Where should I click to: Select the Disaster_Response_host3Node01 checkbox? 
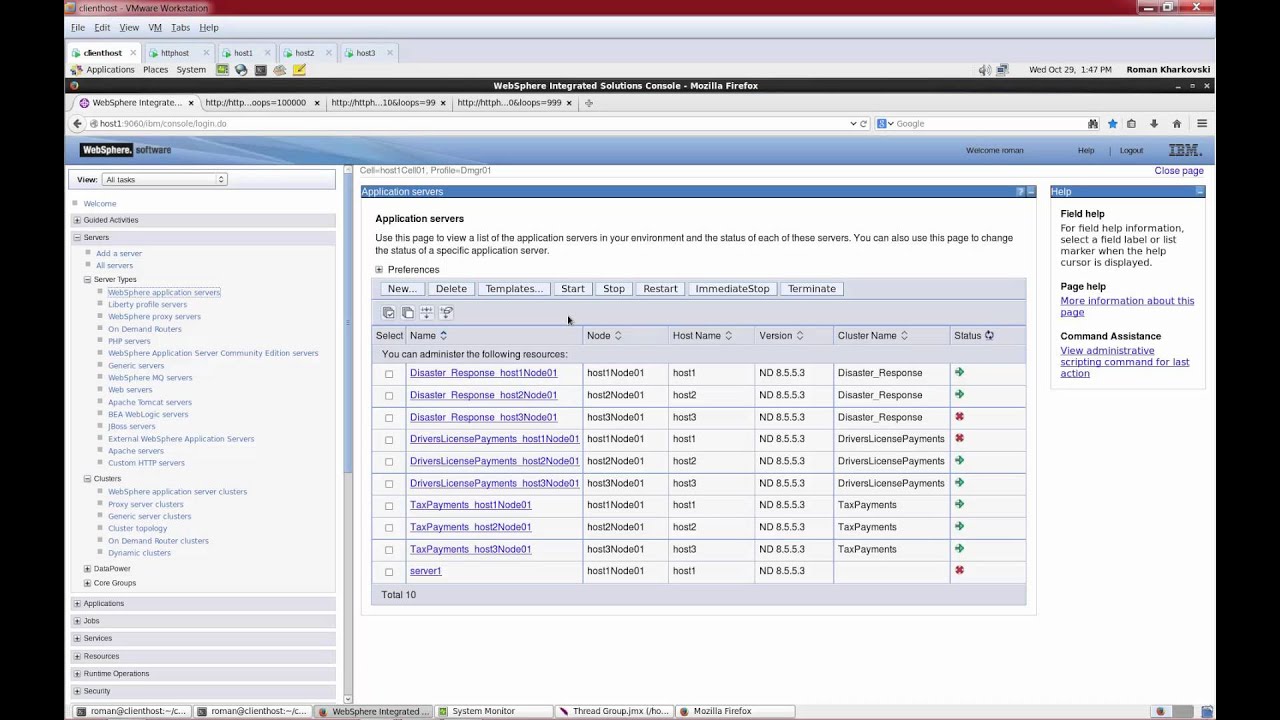pos(389,418)
